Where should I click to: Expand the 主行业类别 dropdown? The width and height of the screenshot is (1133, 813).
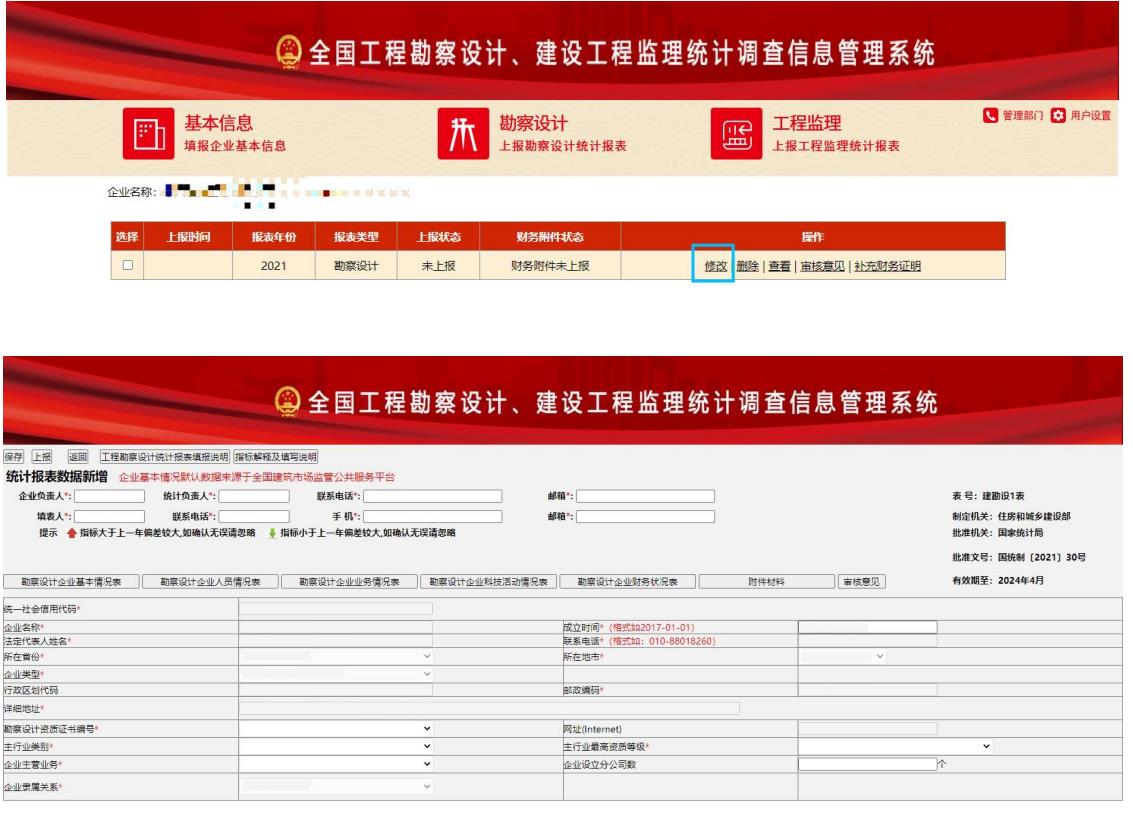pyautogui.click(x=336, y=745)
